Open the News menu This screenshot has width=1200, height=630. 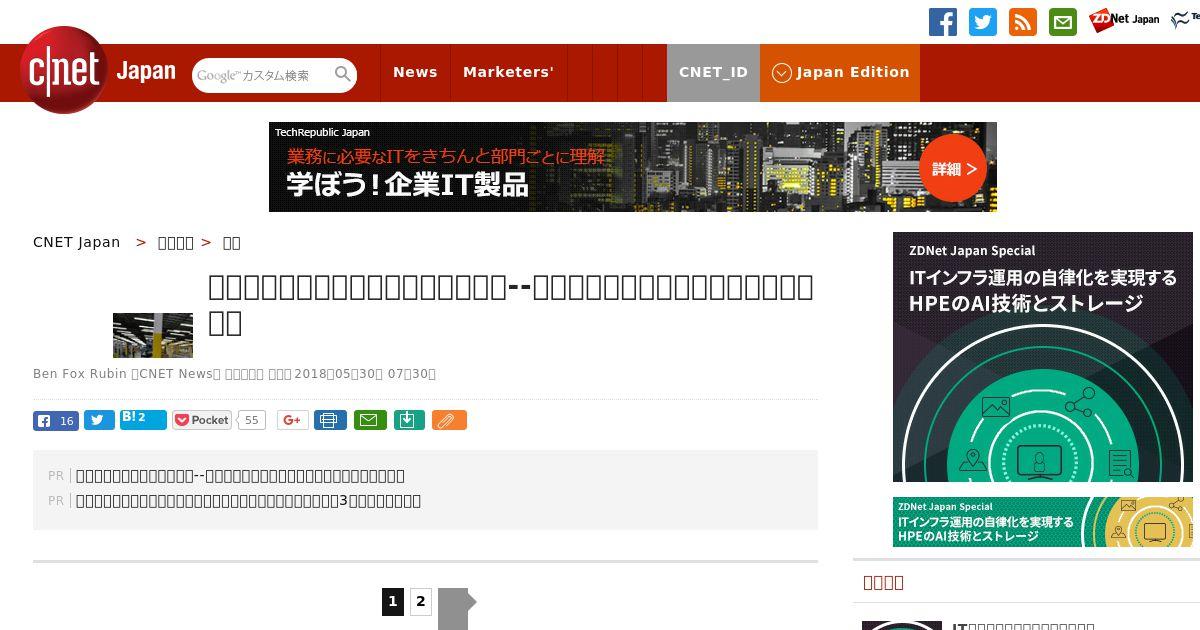(x=415, y=72)
